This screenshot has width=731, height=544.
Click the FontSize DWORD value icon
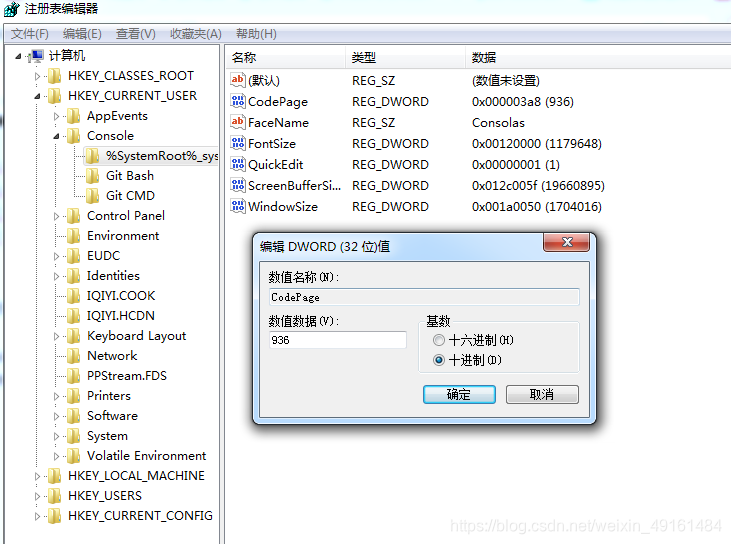(238, 143)
